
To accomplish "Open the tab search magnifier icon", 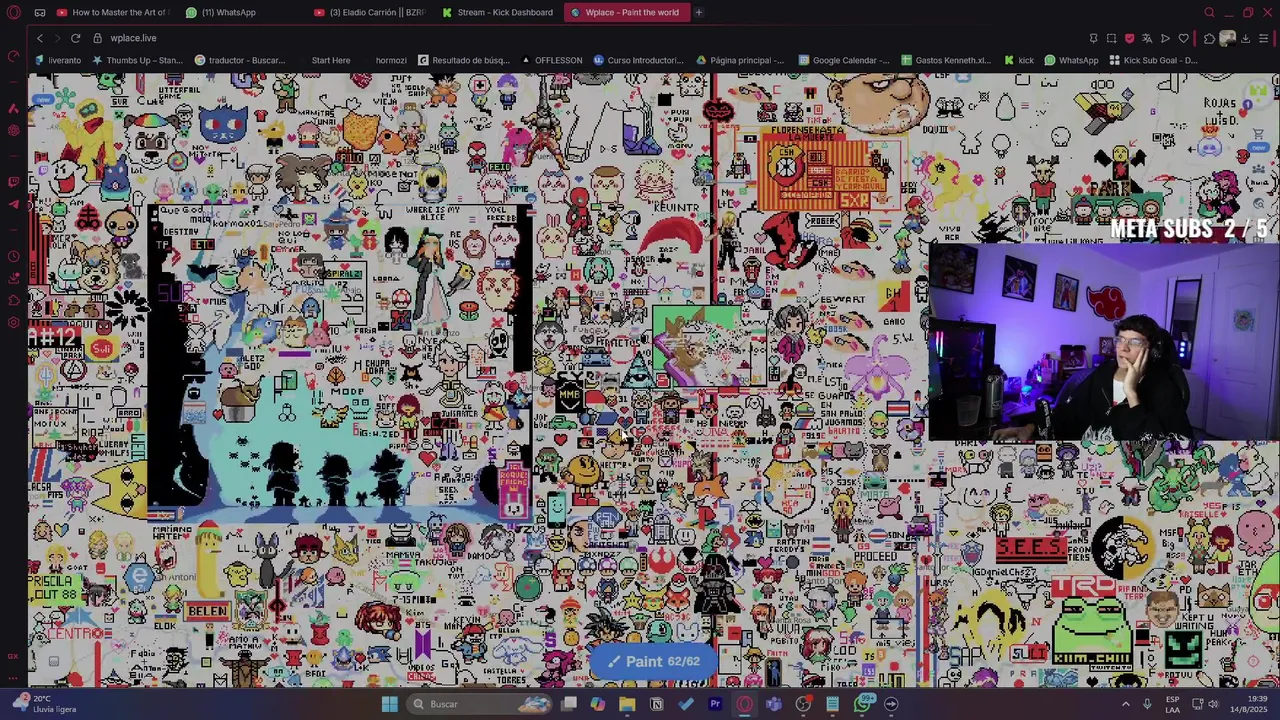I will (1209, 12).
